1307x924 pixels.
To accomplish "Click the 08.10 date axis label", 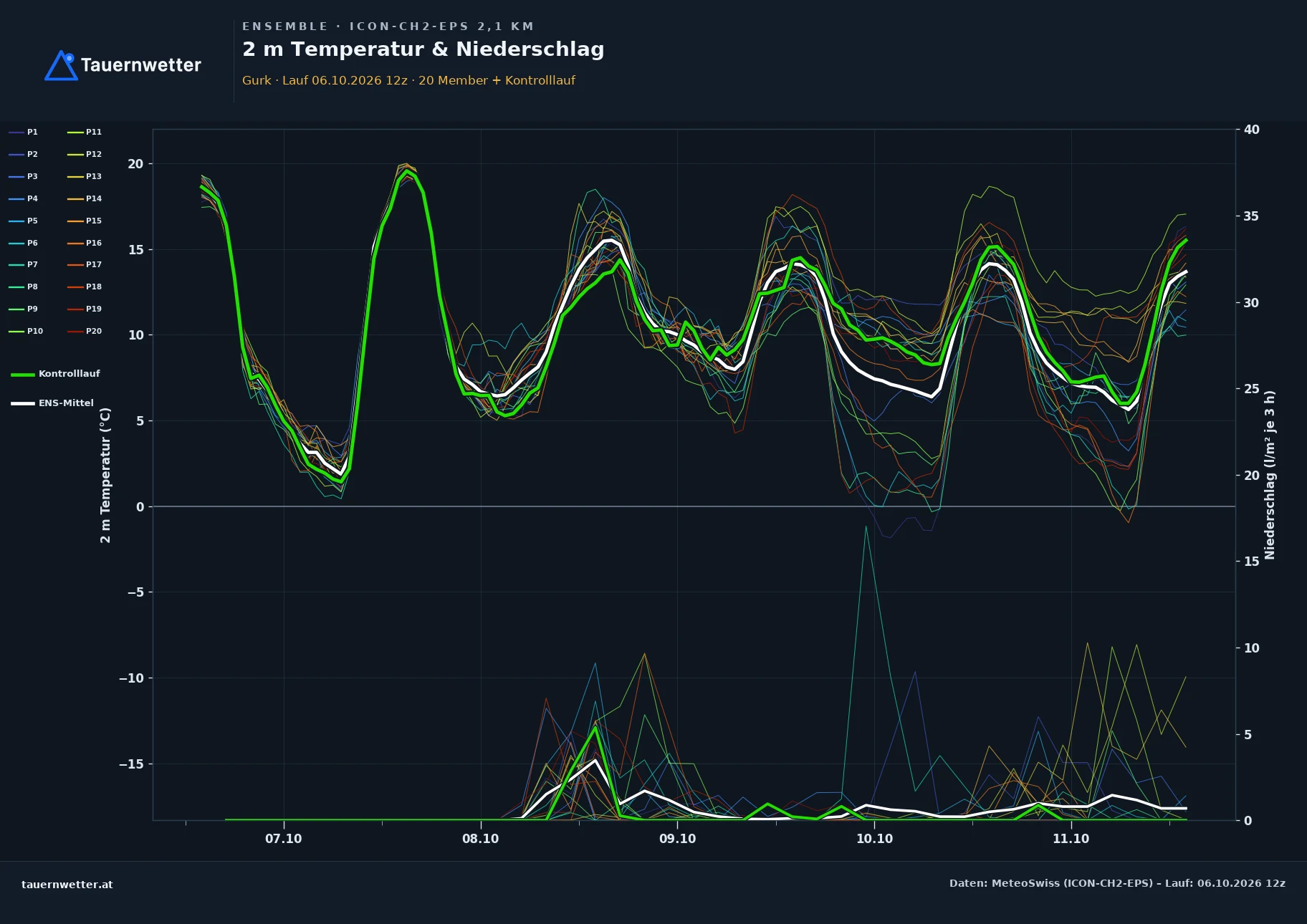I will (480, 839).
